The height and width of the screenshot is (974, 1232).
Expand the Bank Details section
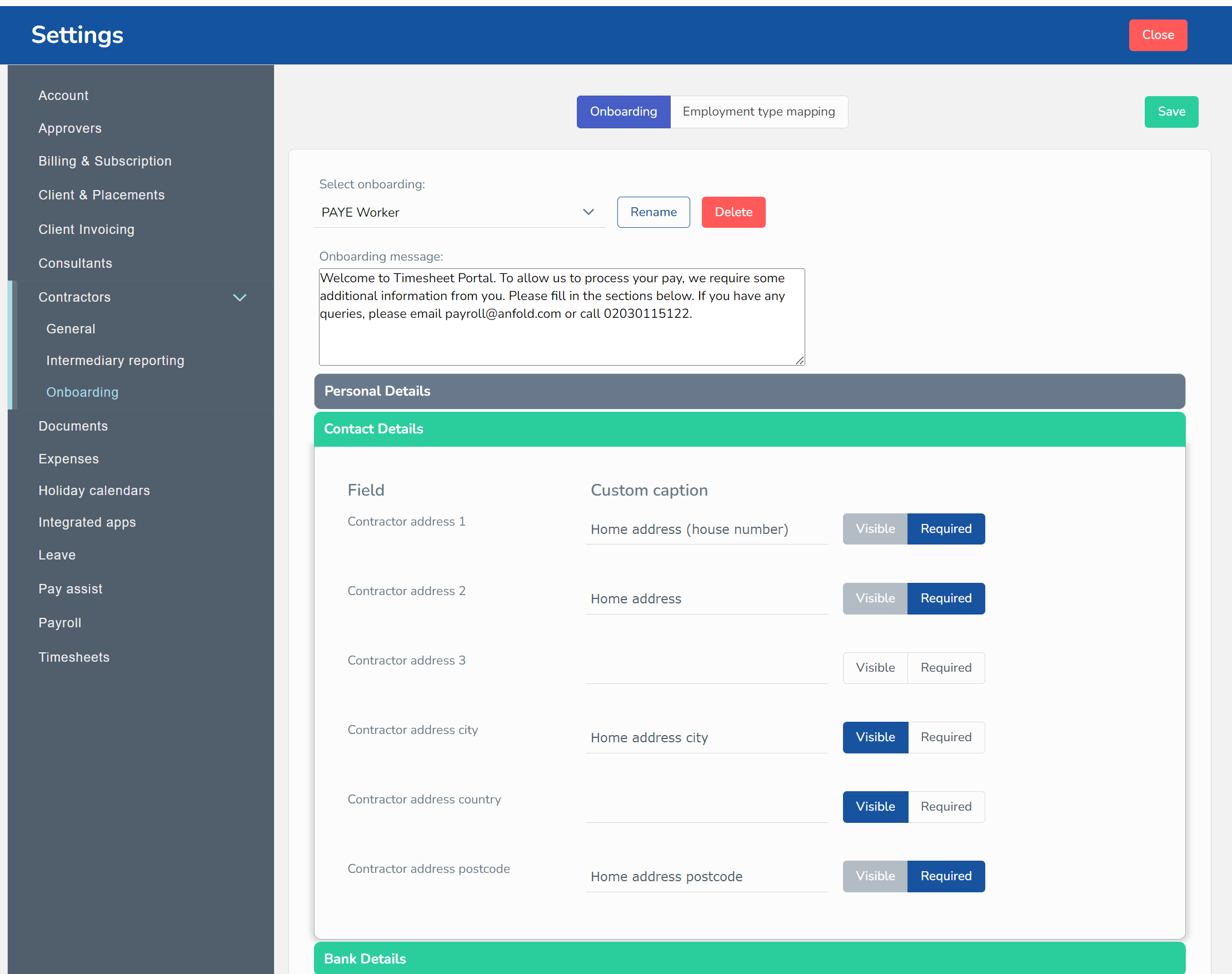click(x=750, y=958)
